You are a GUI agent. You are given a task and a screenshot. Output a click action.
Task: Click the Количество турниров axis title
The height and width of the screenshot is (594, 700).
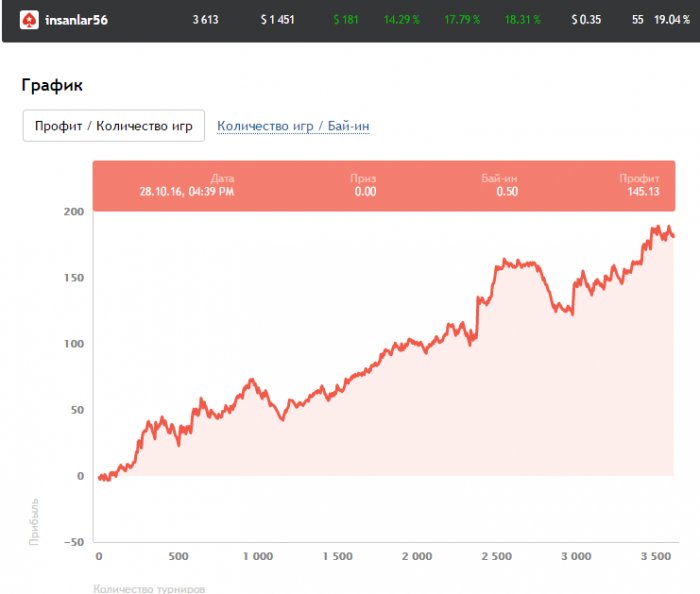point(148,588)
